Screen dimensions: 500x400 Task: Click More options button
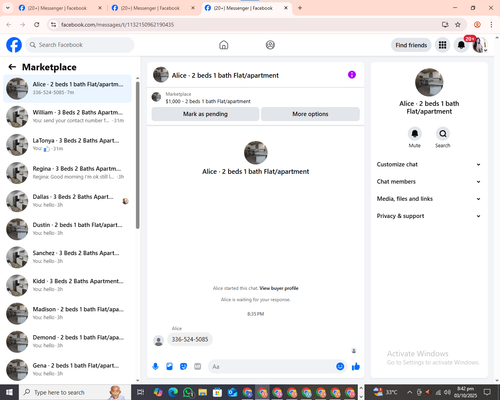coord(310,114)
